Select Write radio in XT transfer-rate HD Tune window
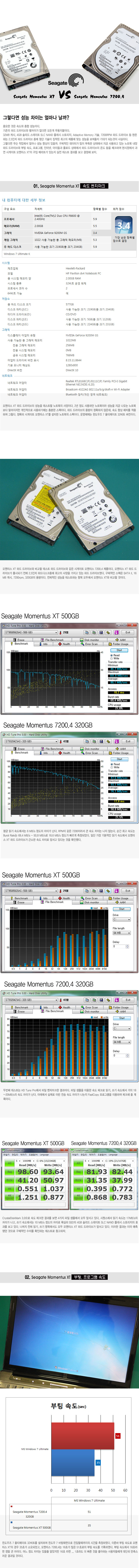The height and width of the screenshot is (1568, 139). point(116,658)
